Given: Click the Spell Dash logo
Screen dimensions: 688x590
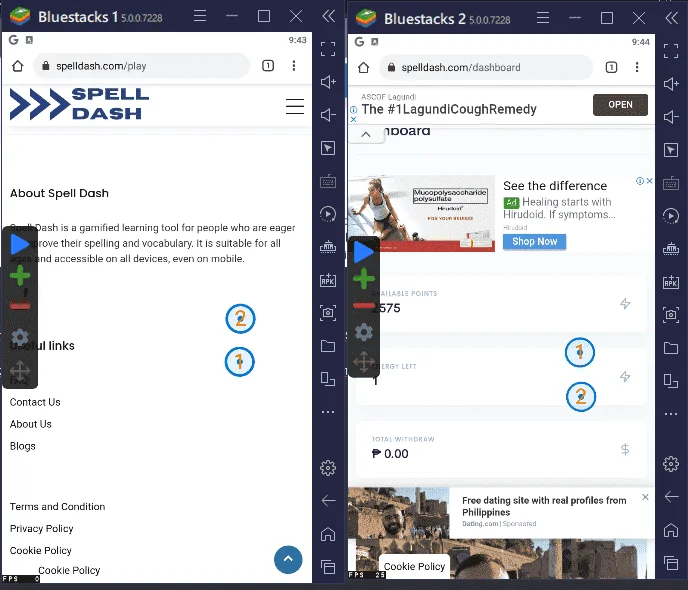Looking at the screenshot, I should (79, 104).
